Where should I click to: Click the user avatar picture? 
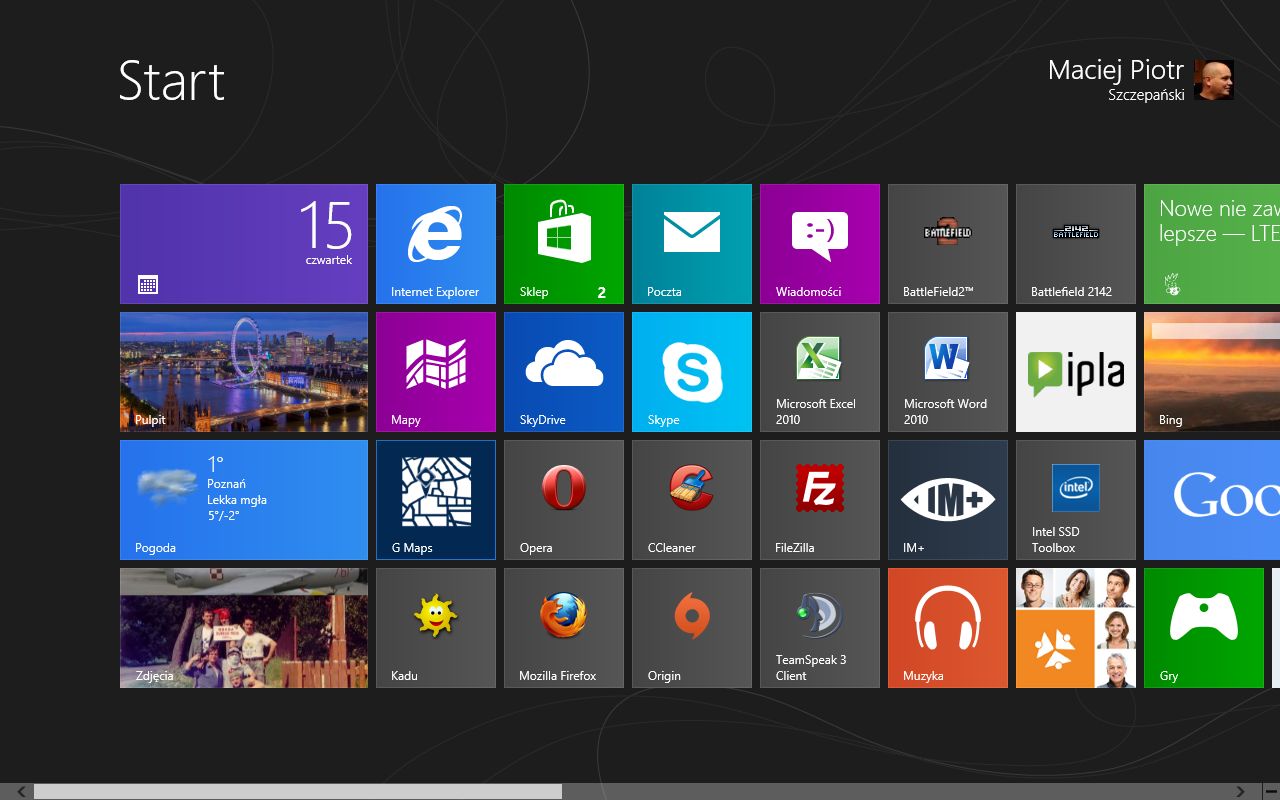coord(1214,79)
